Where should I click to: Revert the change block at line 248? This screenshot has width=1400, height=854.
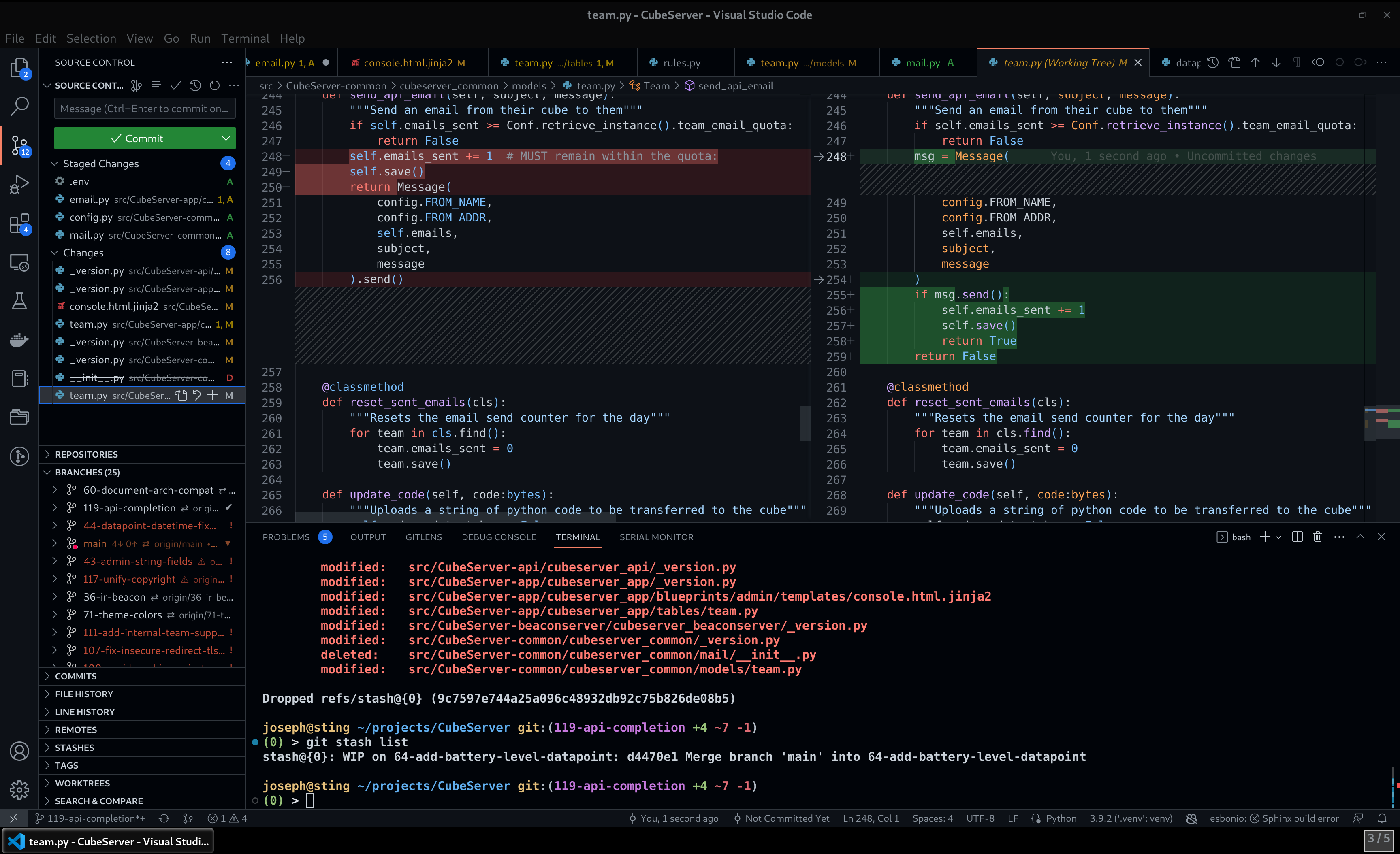[x=818, y=157]
